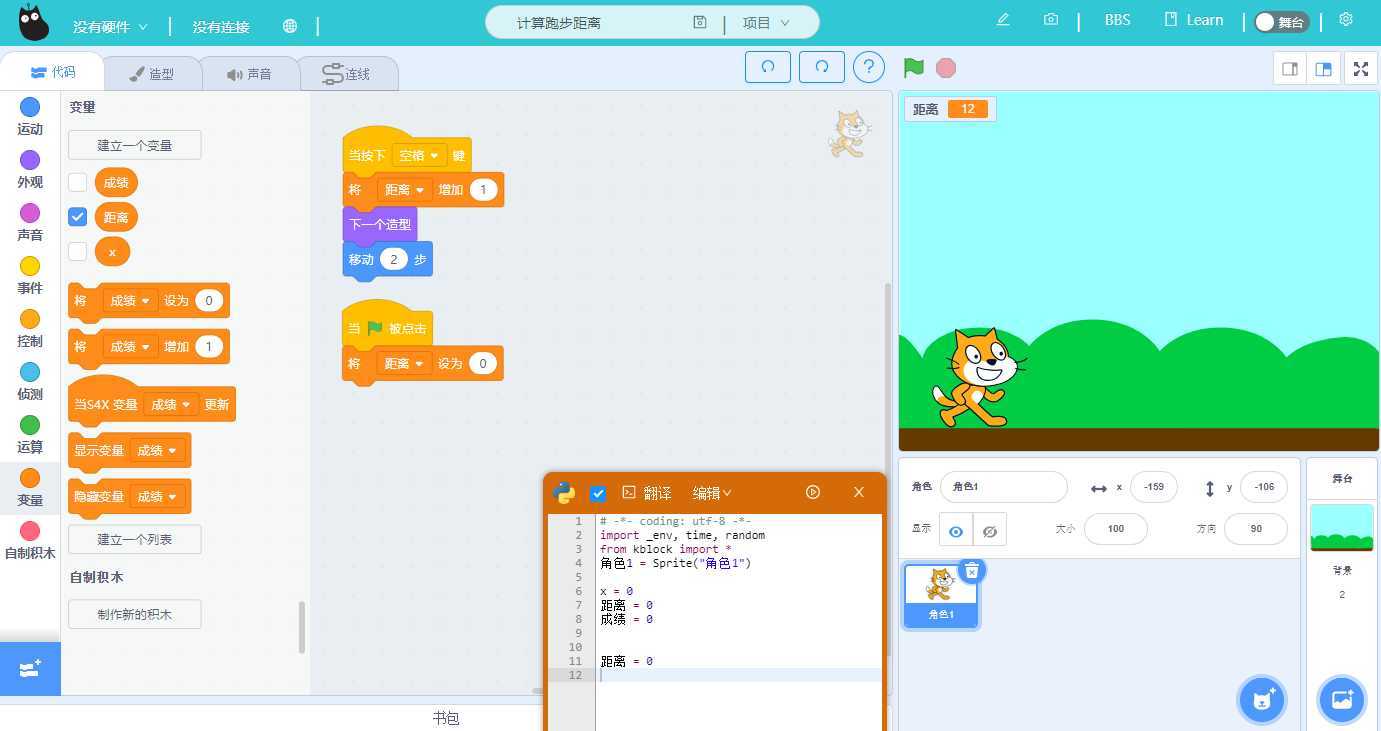Screen dimensions: 1381x731
Task: Open the 没有硬件 hardware dropdown
Action: point(110,27)
